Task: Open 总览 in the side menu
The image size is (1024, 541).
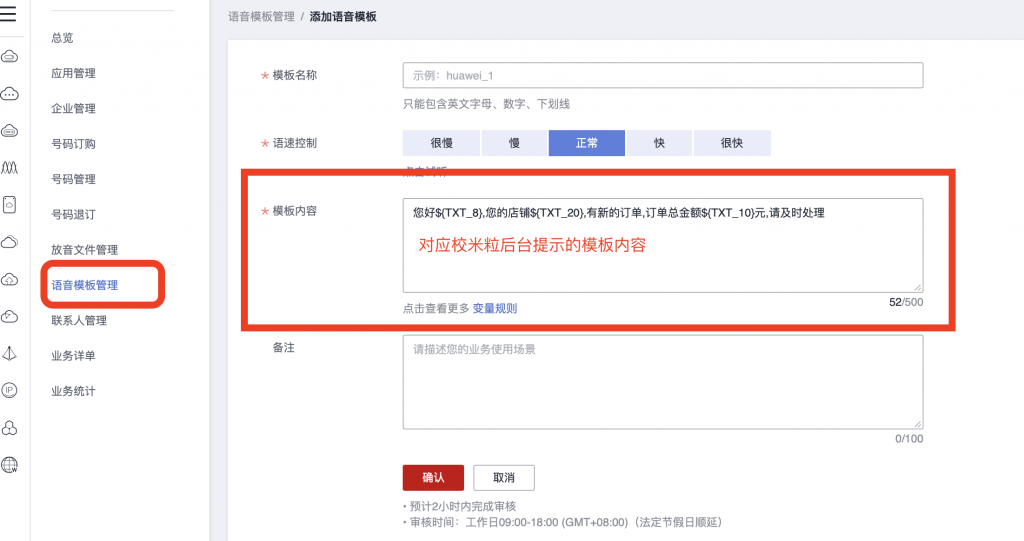Action: tap(63, 38)
